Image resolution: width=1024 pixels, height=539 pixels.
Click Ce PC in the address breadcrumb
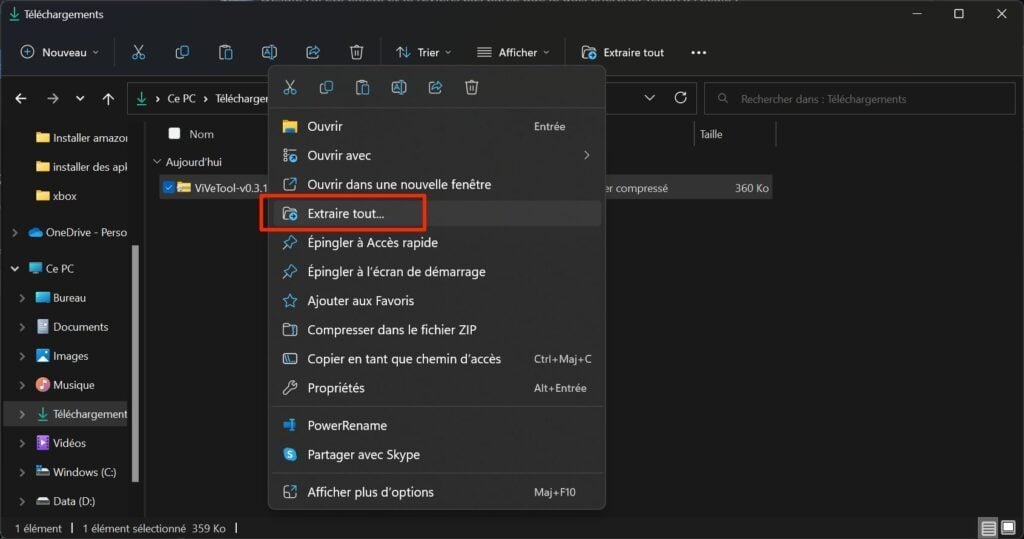tap(181, 99)
